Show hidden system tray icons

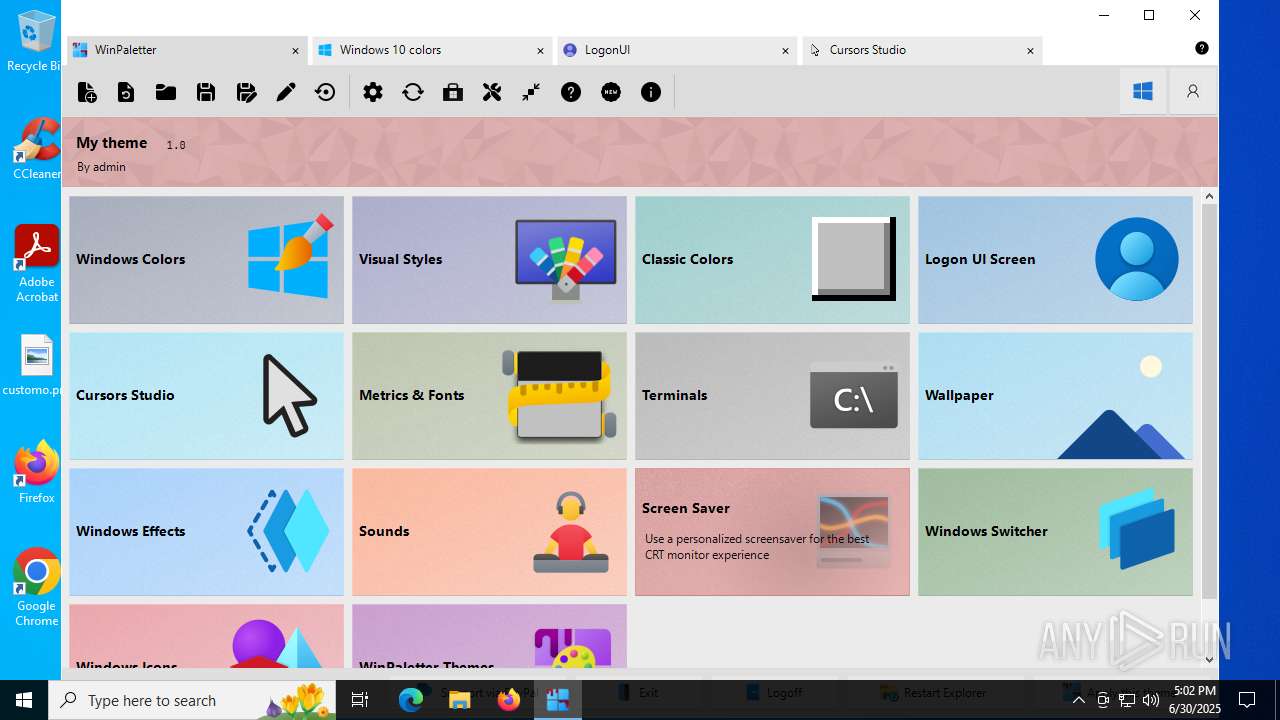tap(1078, 700)
